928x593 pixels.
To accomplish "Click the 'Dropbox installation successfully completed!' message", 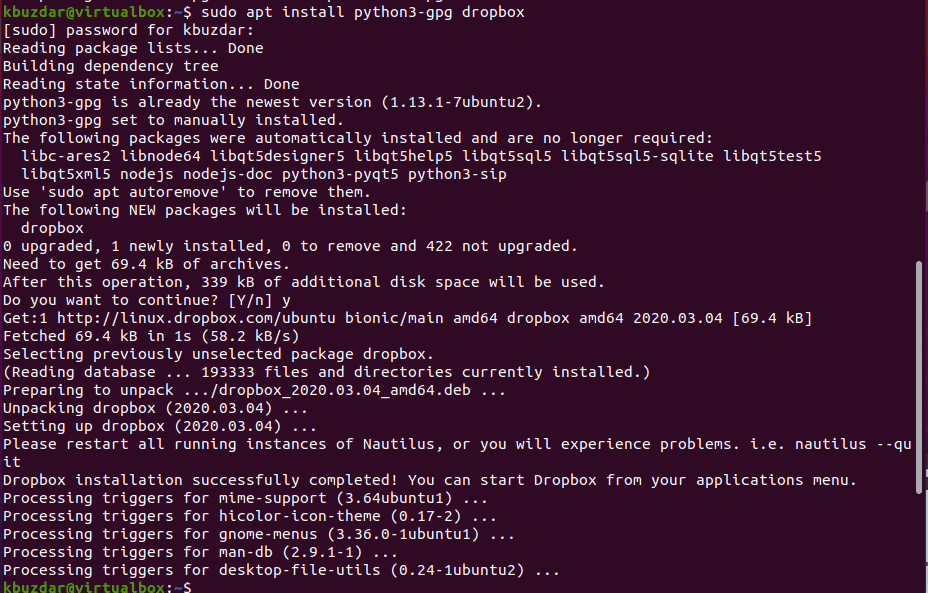I will [x=200, y=480].
